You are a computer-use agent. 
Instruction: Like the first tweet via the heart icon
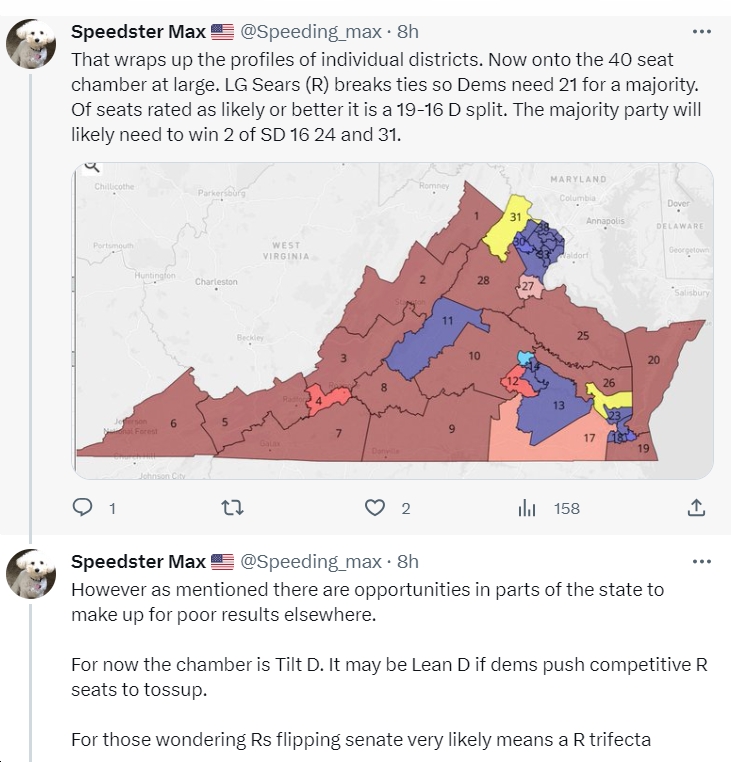point(374,508)
